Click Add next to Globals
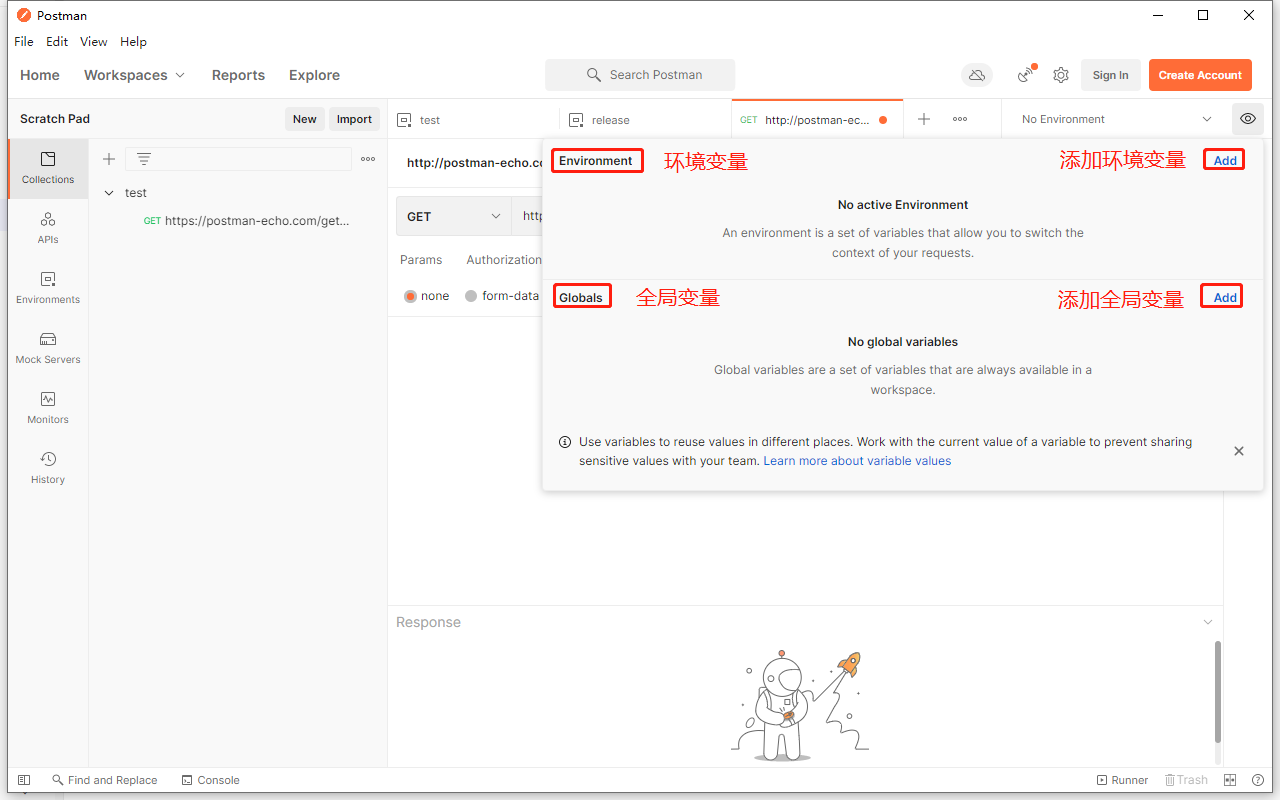This screenshot has width=1280, height=800. pyautogui.click(x=1225, y=297)
